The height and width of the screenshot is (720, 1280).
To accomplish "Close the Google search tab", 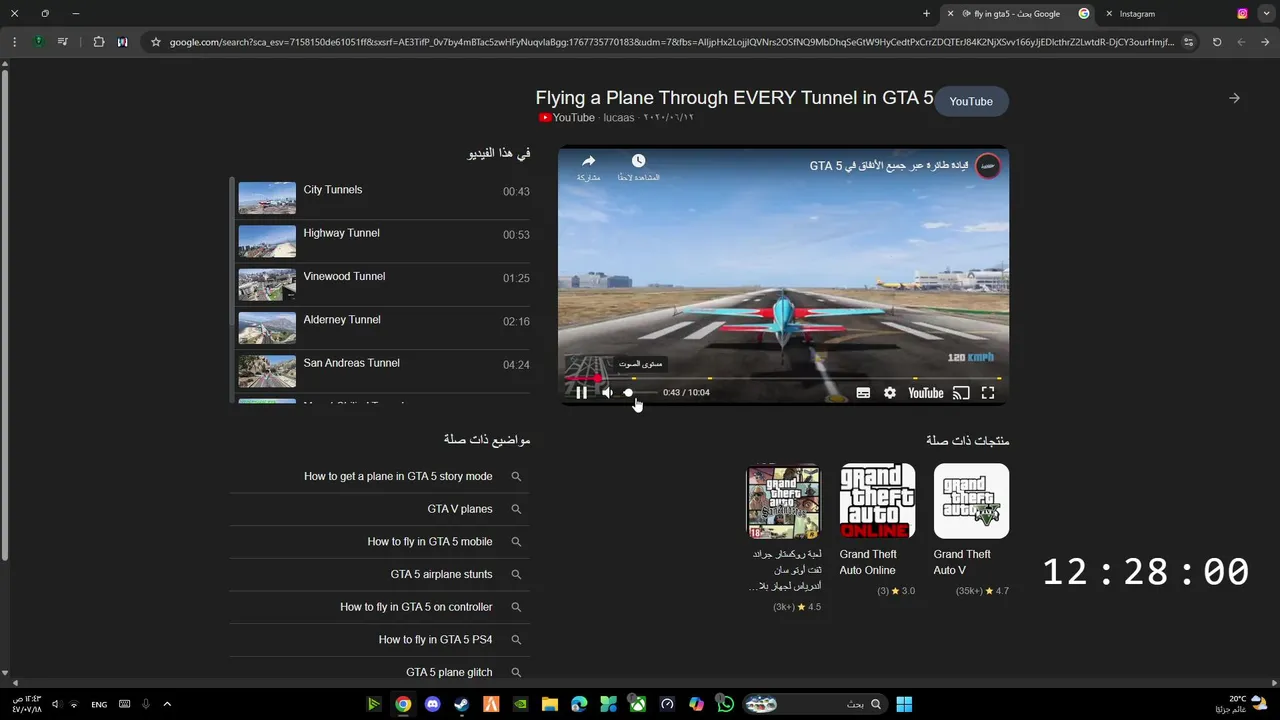I will pyautogui.click(x=951, y=14).
